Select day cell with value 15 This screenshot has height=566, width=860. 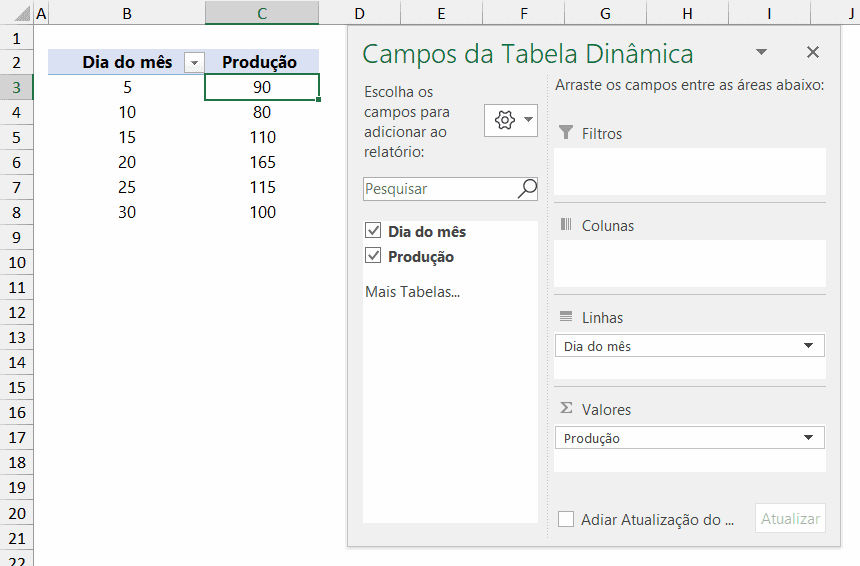127,137
